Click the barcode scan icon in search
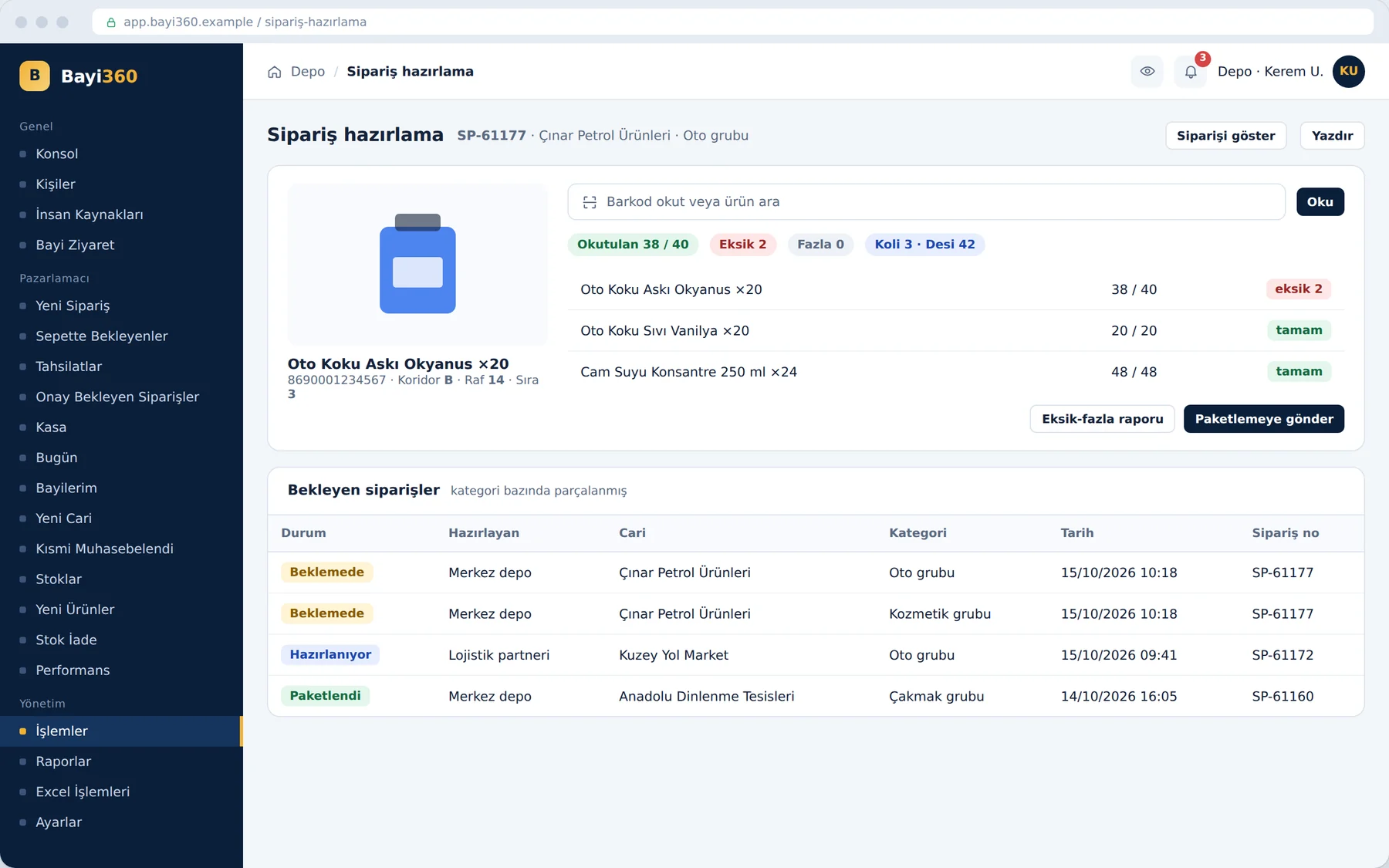Image resolution: width=1389 pixels, height=868 pixels. (x=590, y=202)
